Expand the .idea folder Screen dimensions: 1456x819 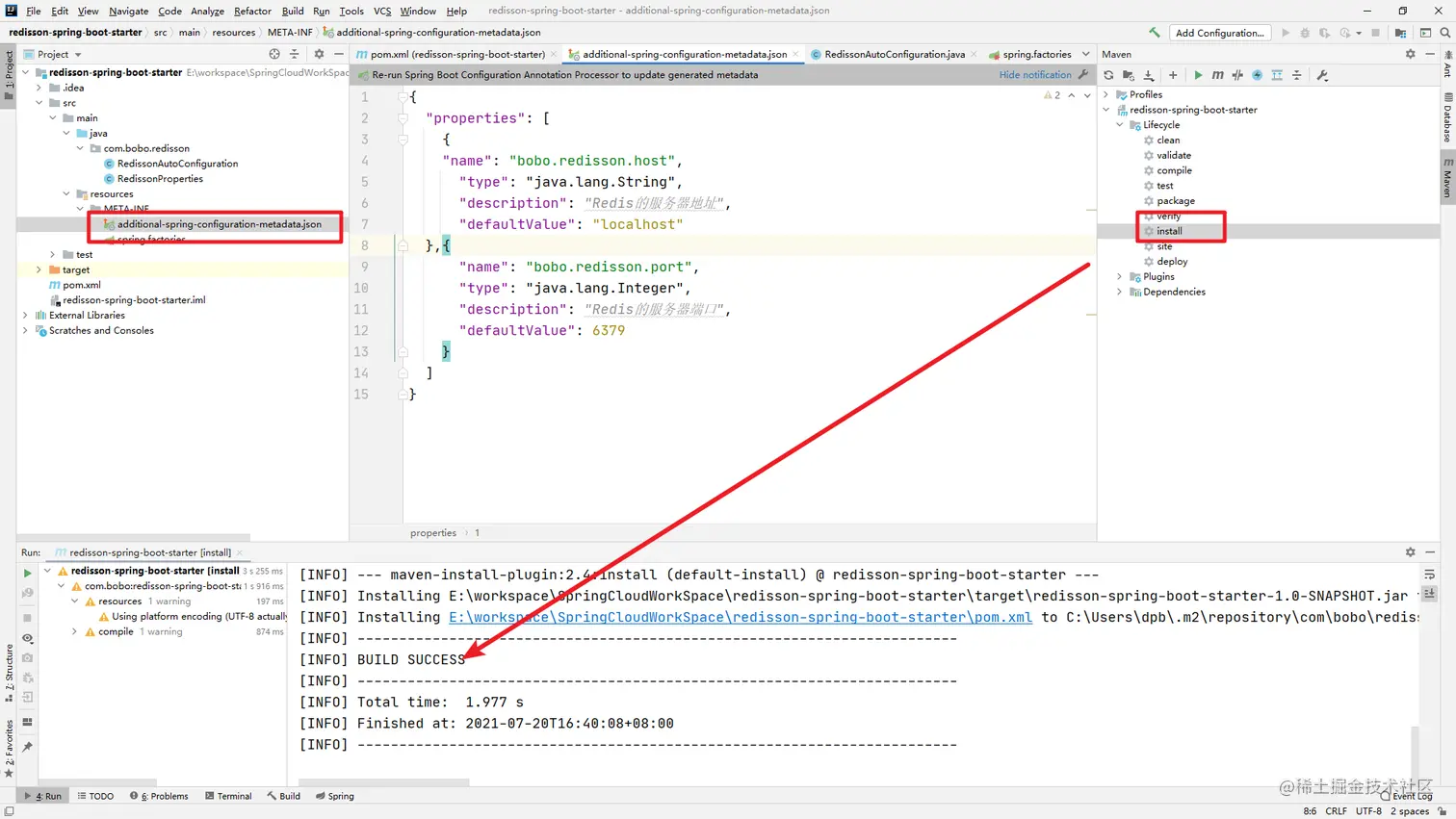coord(39,88)
